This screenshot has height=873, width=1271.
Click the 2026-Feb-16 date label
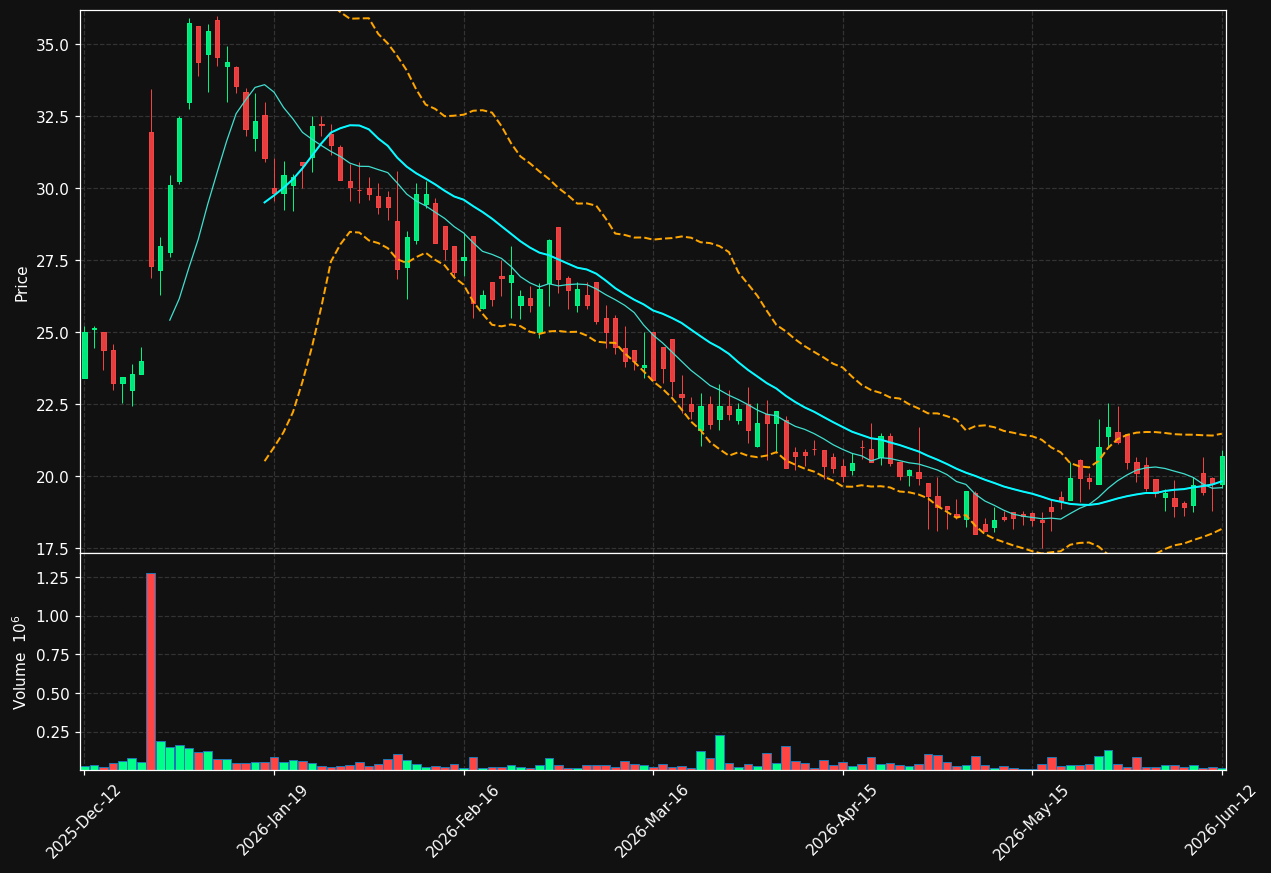tap(464, 820)
